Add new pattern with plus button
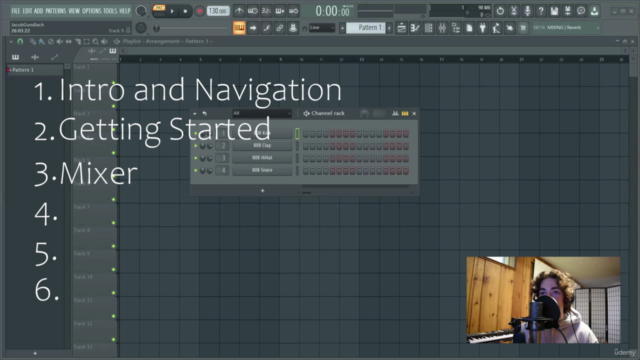The height and width of the screenshot is (360, 640). 389,28
